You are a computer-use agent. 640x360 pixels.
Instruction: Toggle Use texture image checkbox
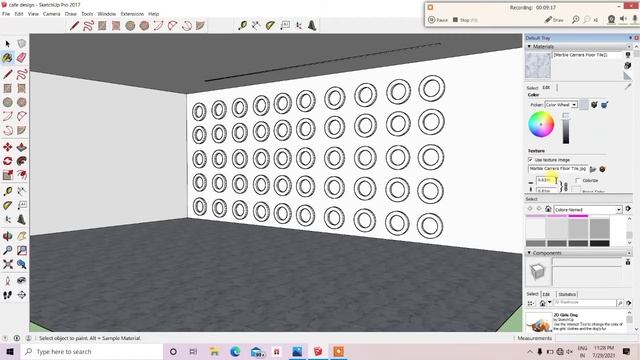[x=530, y=160]
